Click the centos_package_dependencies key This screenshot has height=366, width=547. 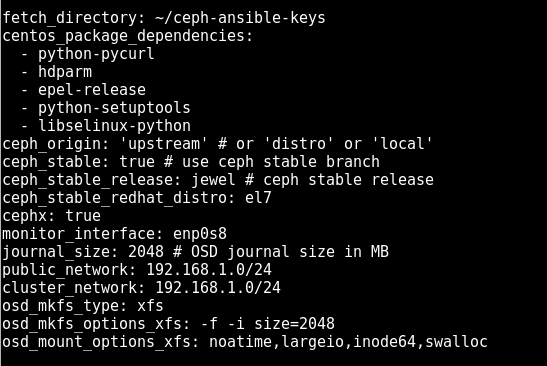(127, 36)
